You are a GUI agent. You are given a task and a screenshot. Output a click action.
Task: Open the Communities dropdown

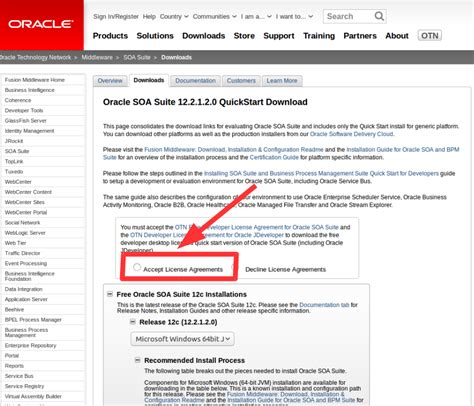(214, 16)
